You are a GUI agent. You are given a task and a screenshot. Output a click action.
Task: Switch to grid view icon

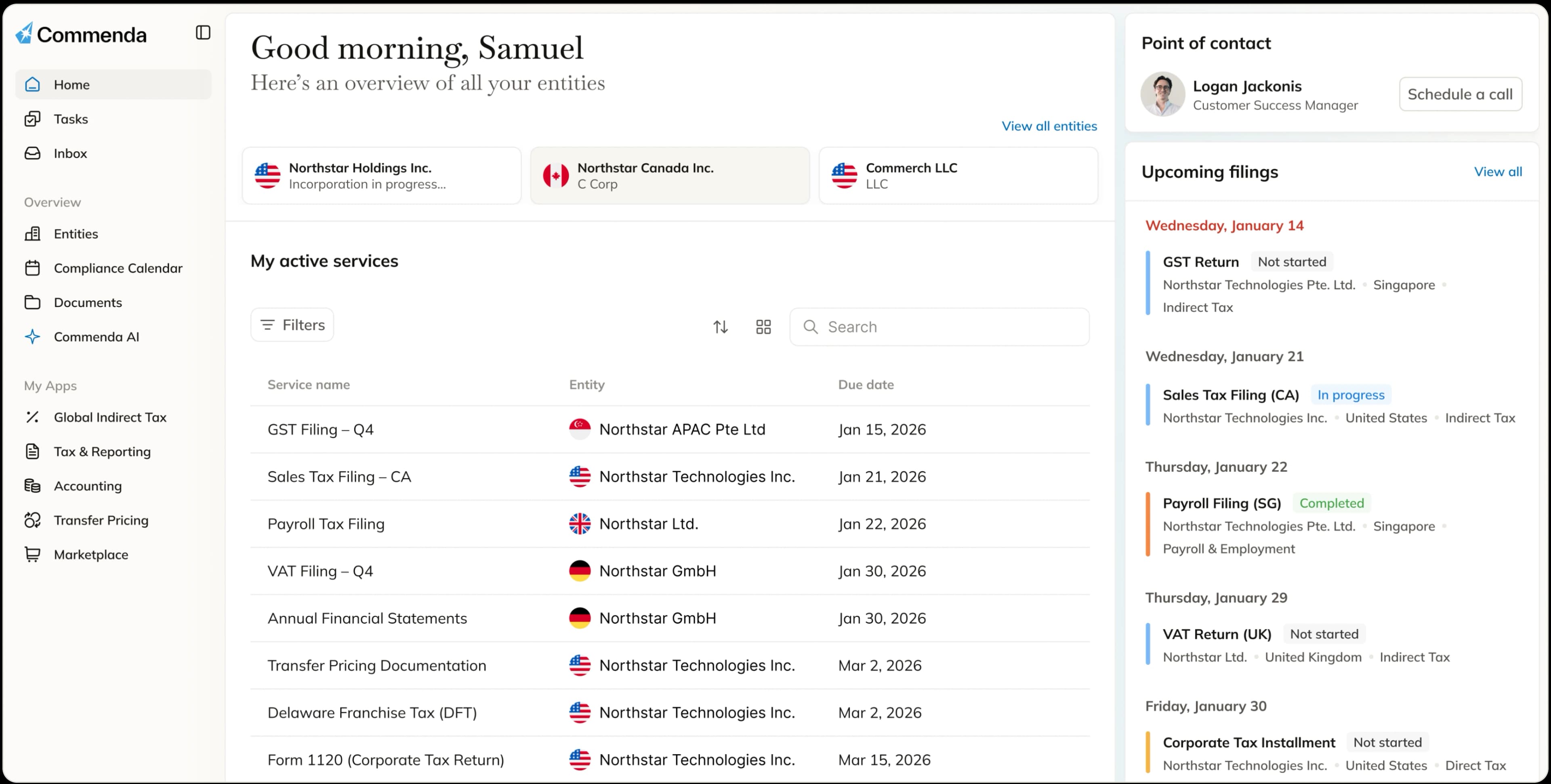pos(763,327)
